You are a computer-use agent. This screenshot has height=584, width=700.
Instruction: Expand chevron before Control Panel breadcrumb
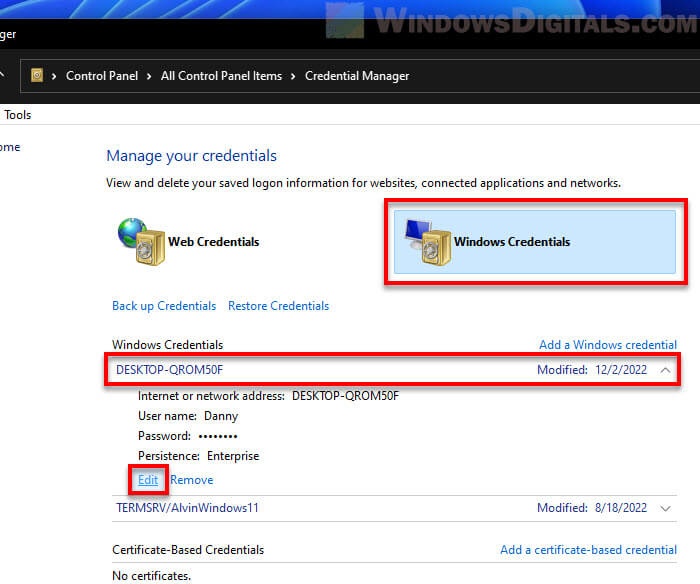tap(54, 76)
